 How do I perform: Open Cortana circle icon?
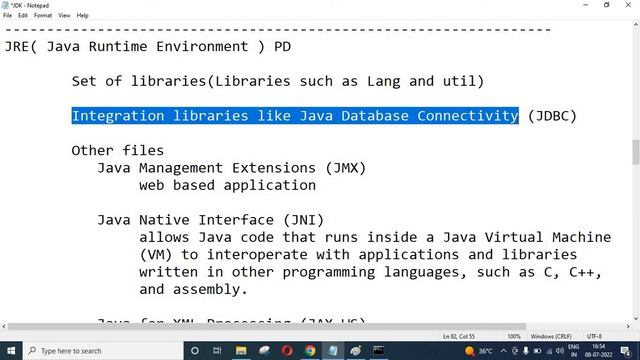tap(195, 351)
